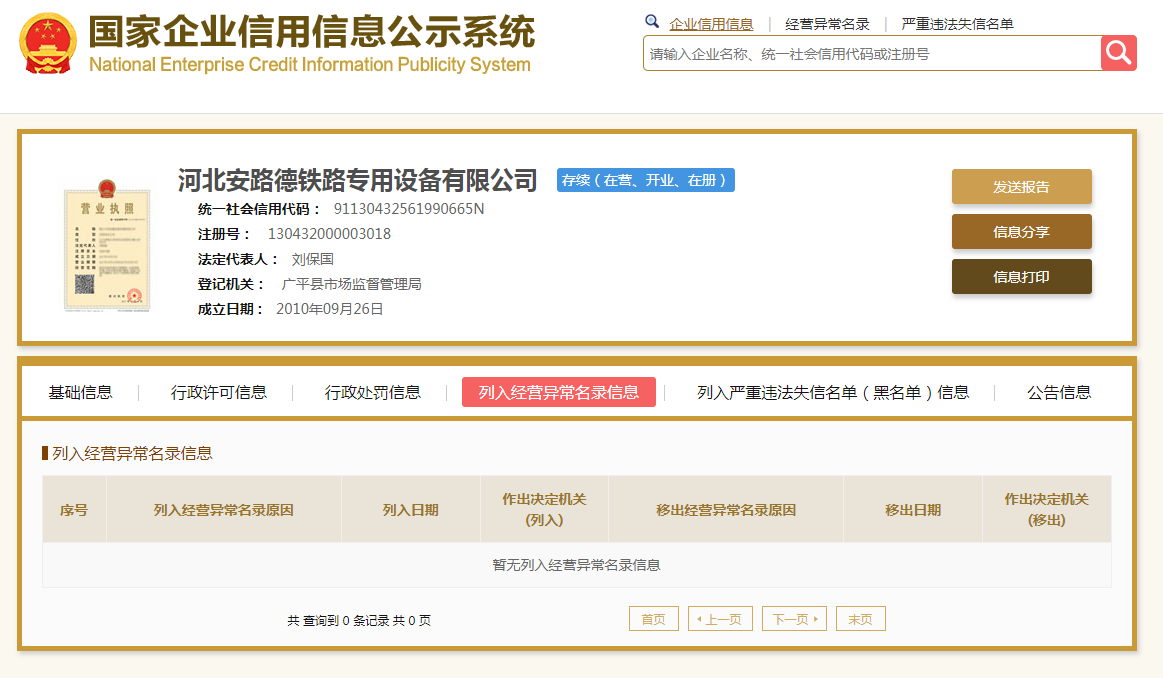Click the registration authority 广平县市场监督管理局
The width and height of the screenshot is (1163, 678).
point(352,284)
